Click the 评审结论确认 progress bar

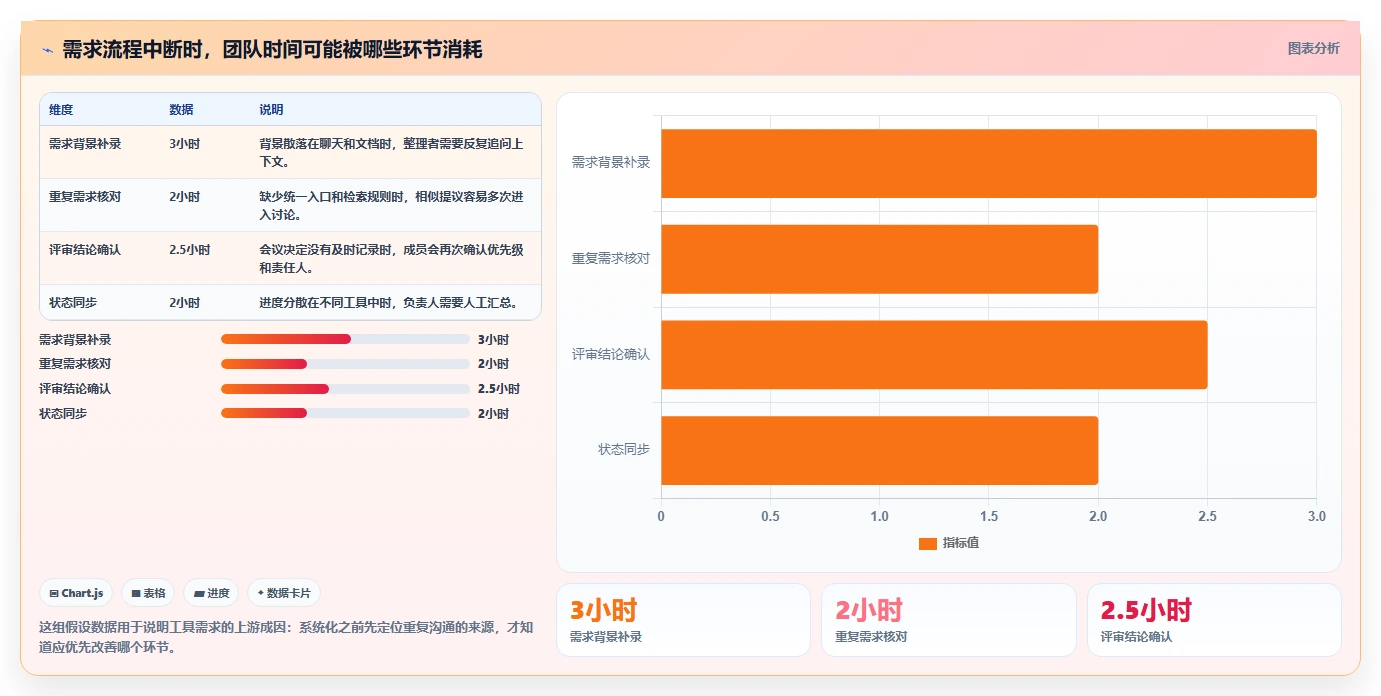(x=345, y=389)
